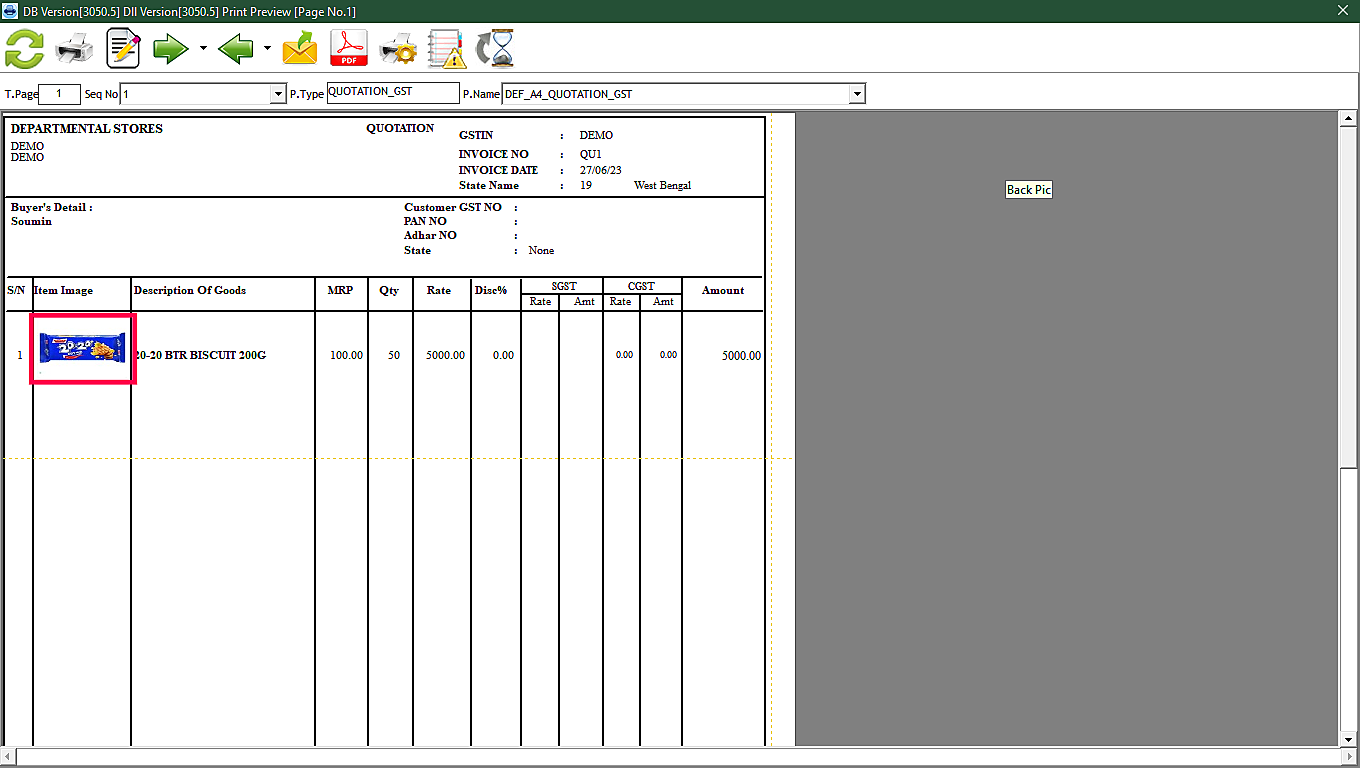
Task: Open printer settings gear icon
Action: point(398,48)
